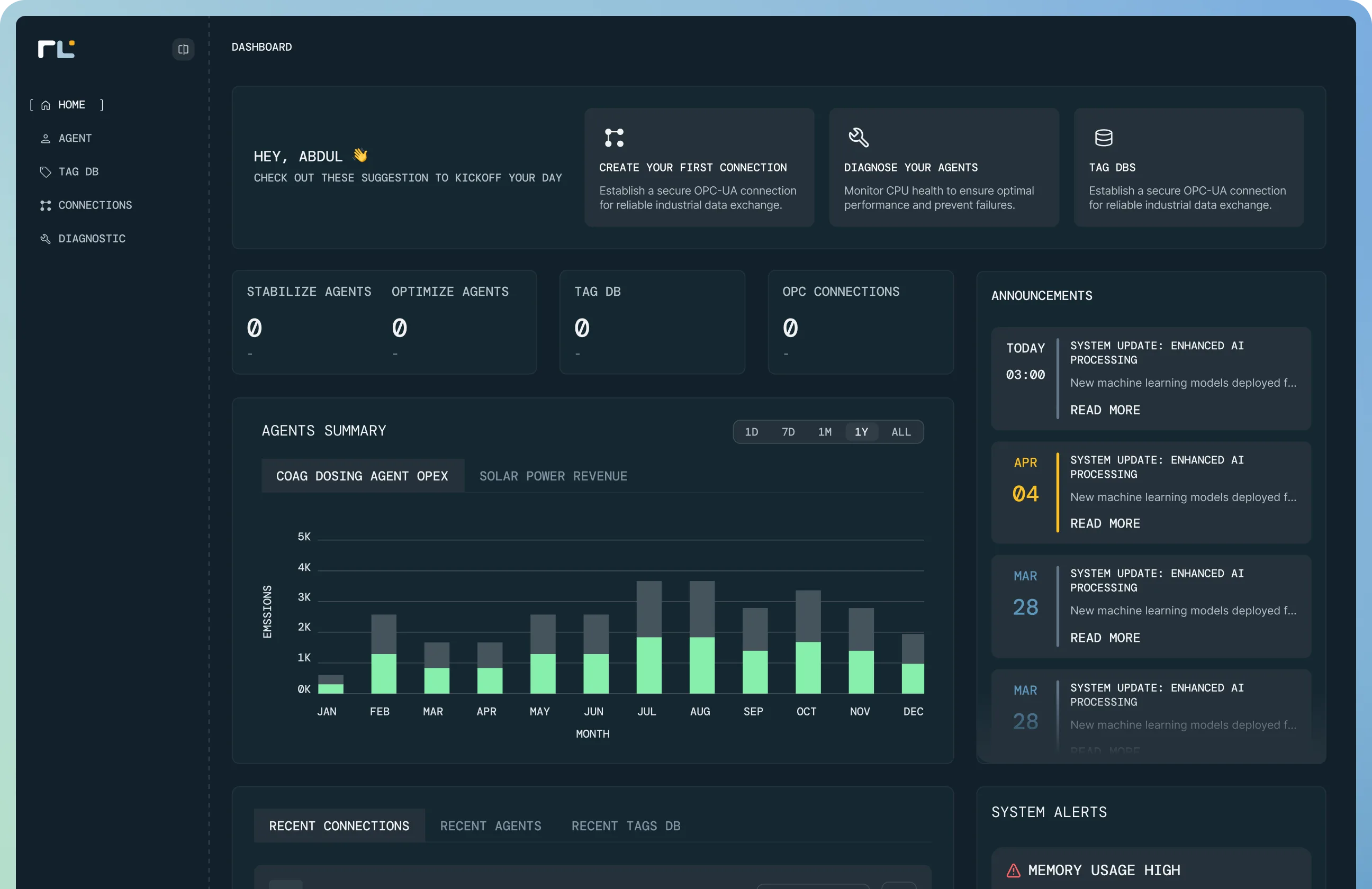Switch chart range to 1M

[x=825, y=432]
